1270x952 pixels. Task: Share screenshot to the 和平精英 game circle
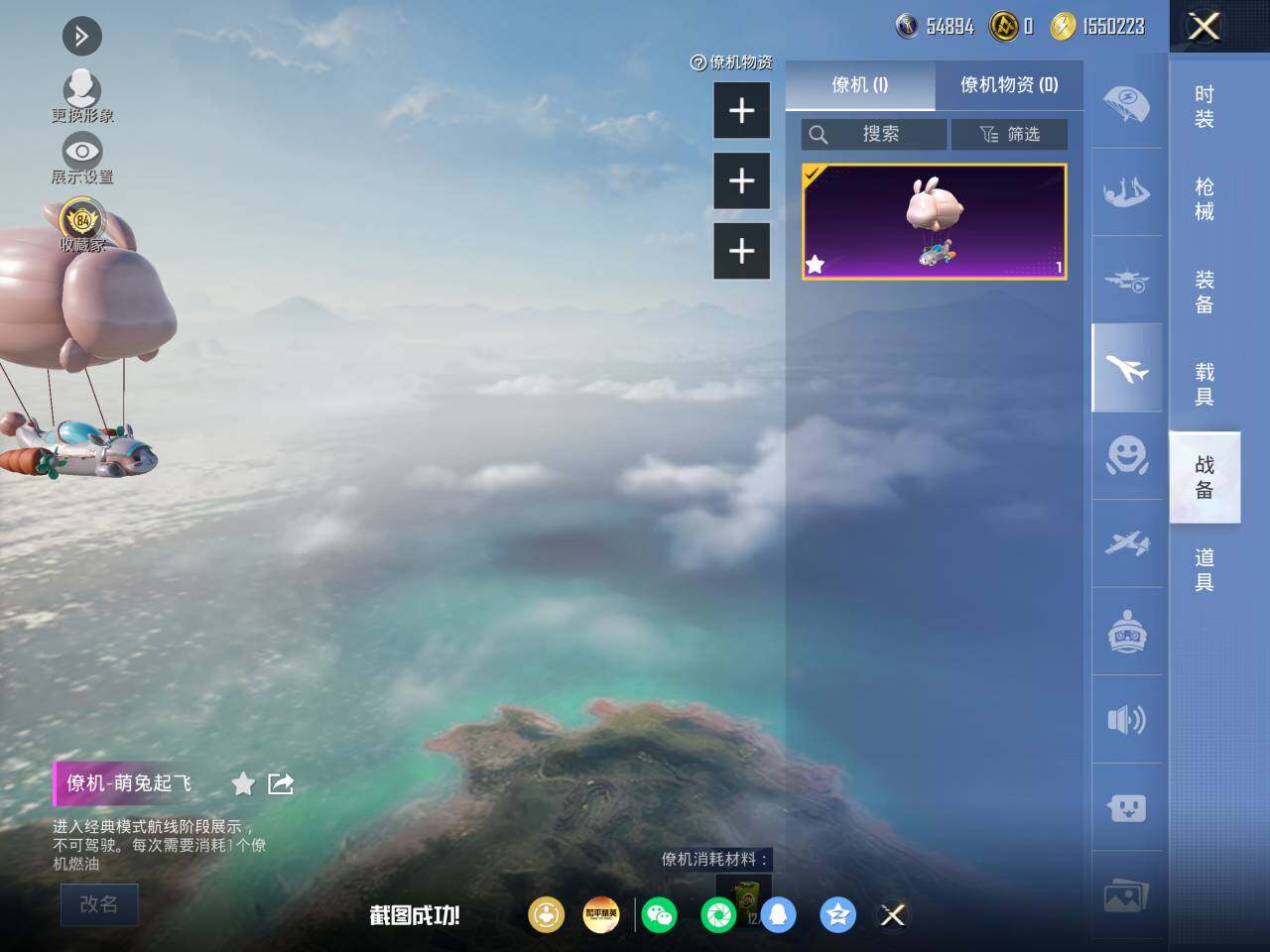[x=601, y=915]
